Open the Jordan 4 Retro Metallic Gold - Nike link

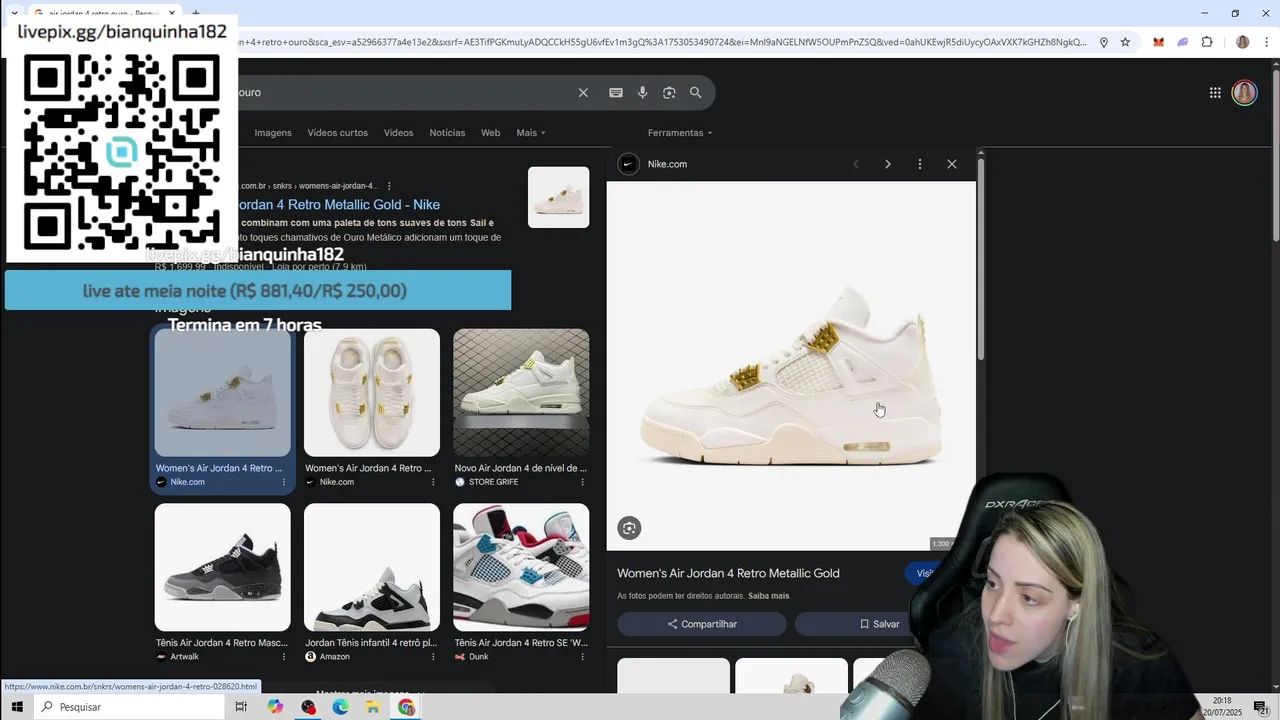[340, 205]
